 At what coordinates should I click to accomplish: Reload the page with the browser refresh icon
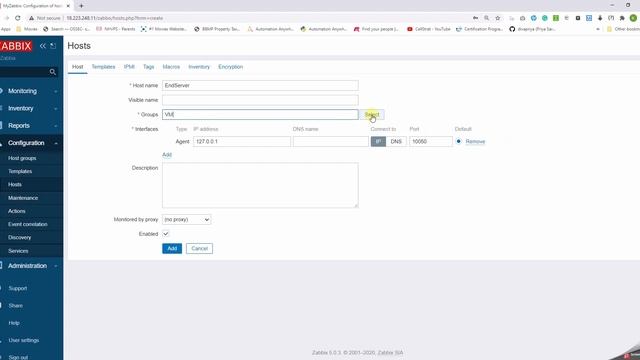pyautogui.click(x=18, y=18)
